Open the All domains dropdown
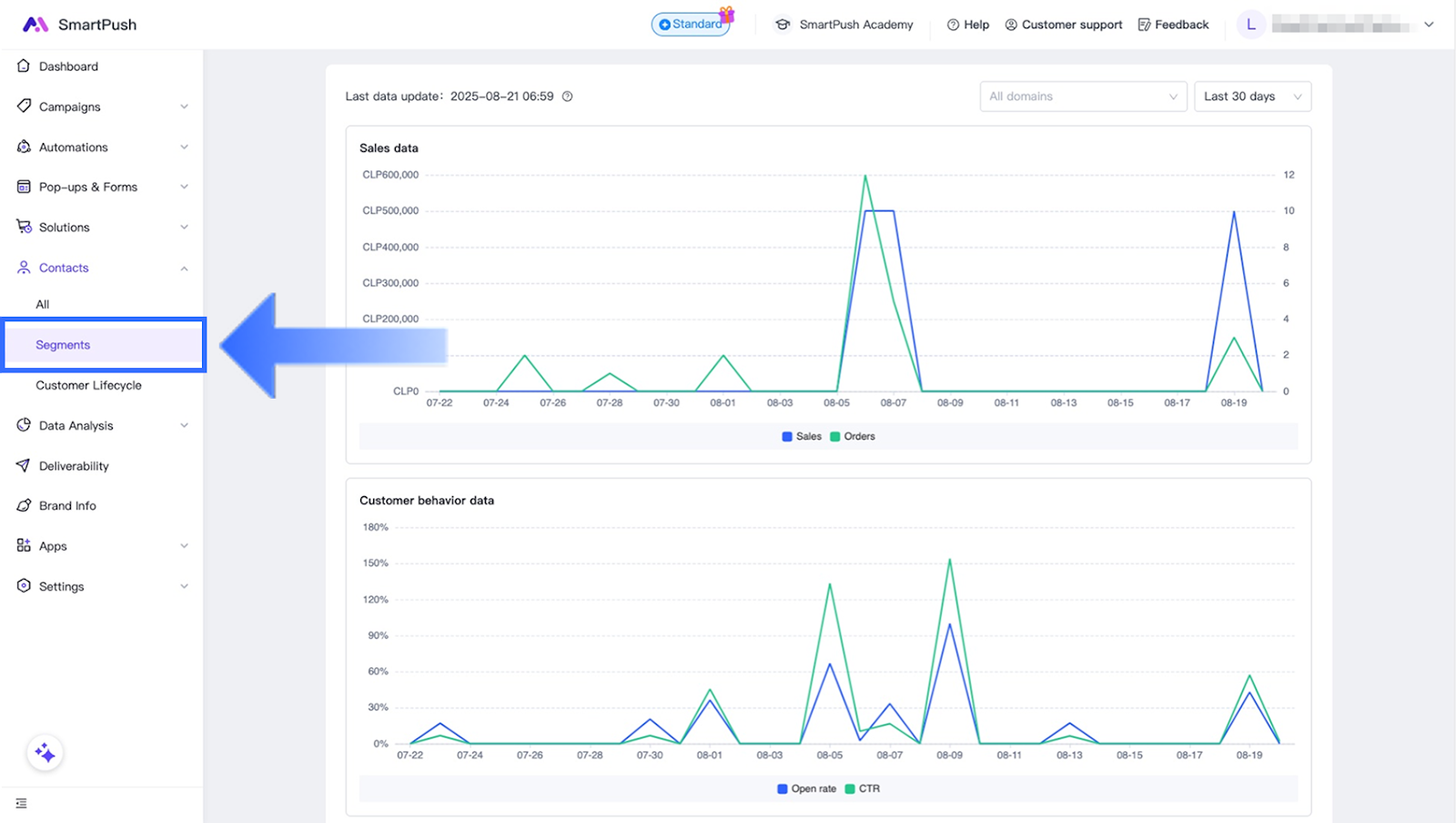The height and width of the screenshot is (823, 1456). coord(1082,97)
